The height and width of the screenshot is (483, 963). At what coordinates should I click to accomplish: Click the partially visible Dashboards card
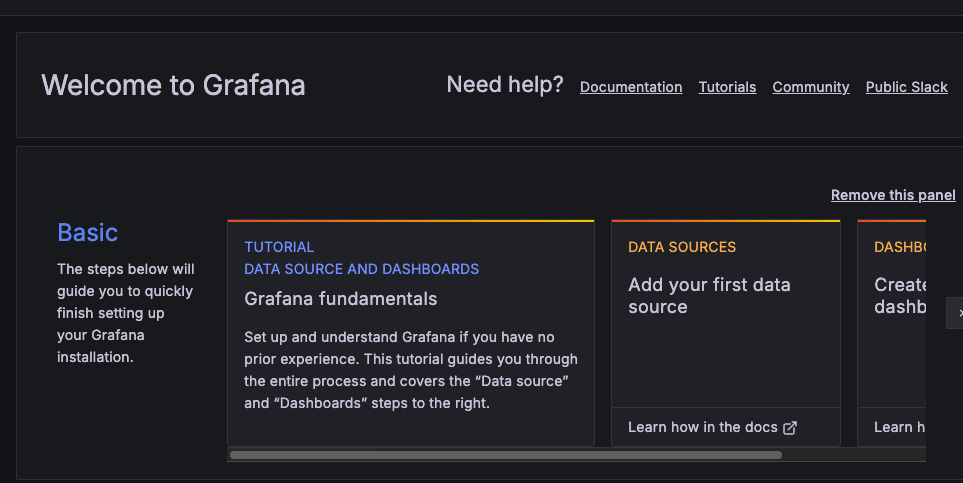click(892, 333)
